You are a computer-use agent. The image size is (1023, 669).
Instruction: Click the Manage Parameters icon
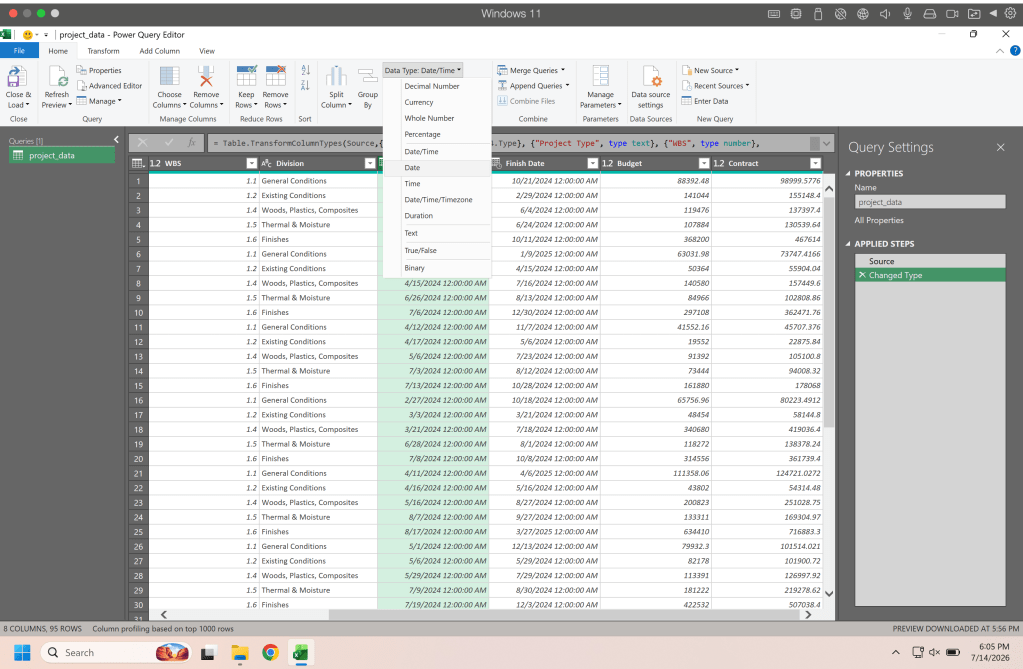pyautogui.click(x=600, y=76)
